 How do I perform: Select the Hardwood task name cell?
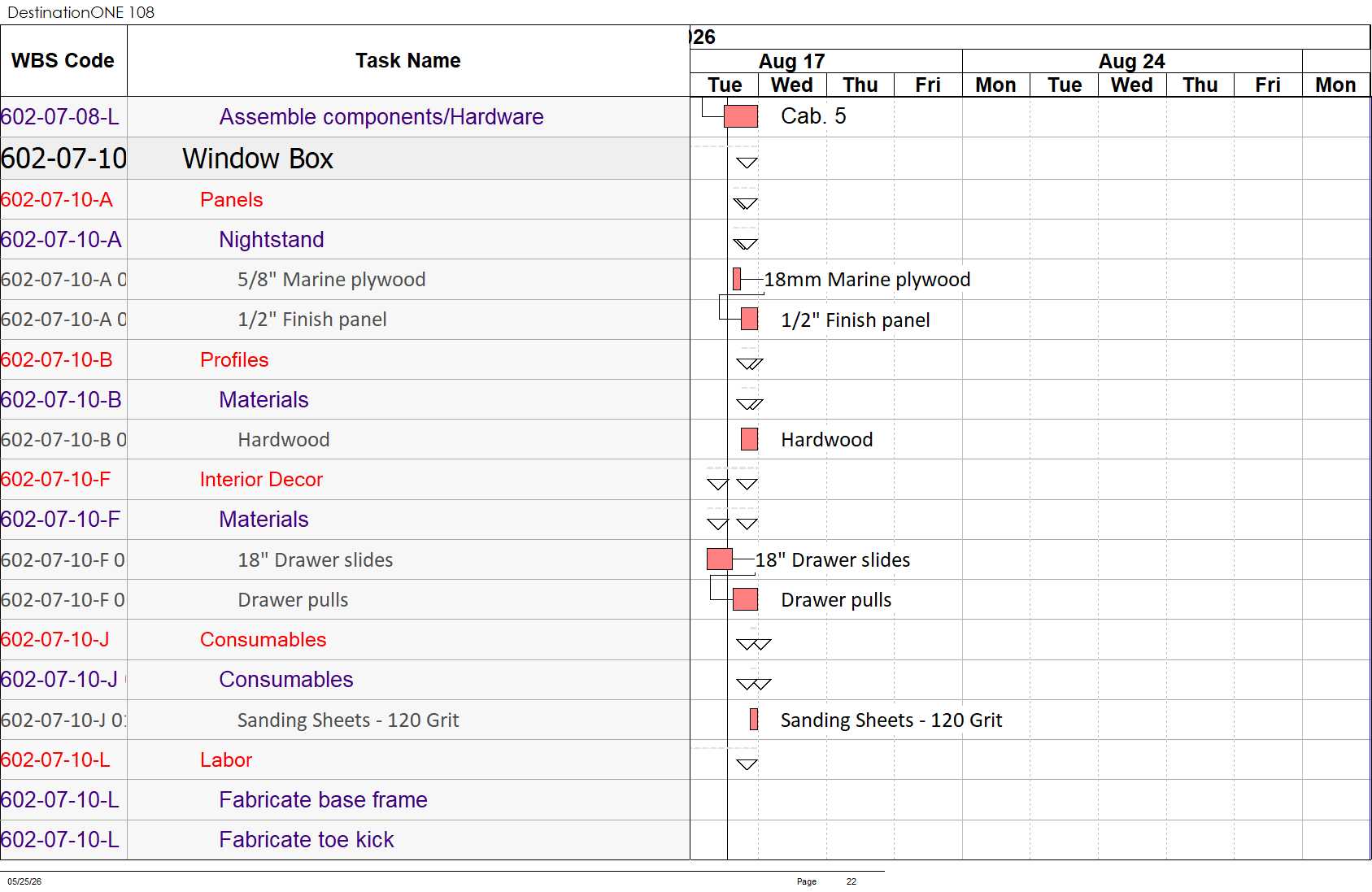(x=408, y=440)
